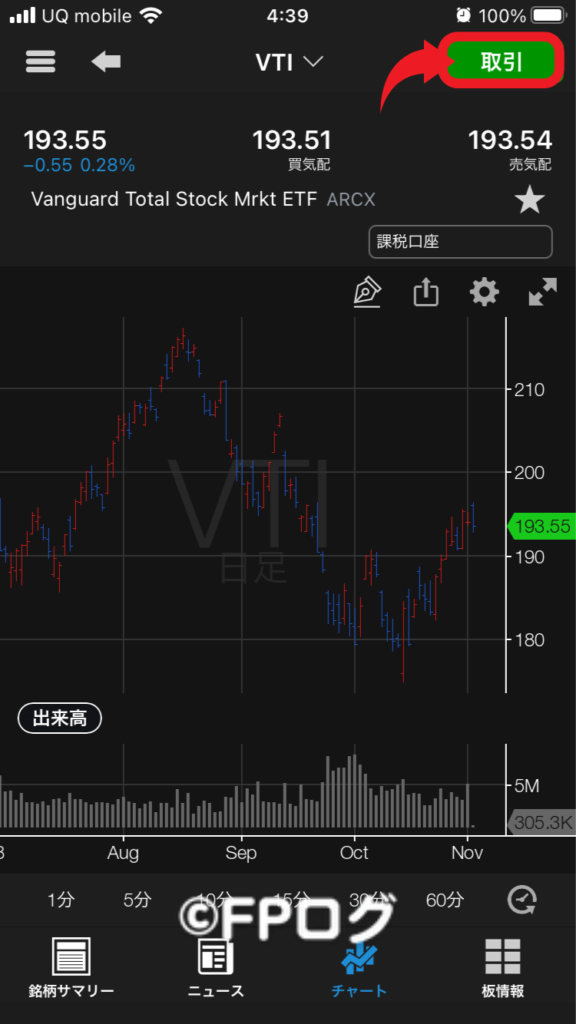Open chart settings gear icon
Image resolution: width=576 pixels, height=1024 pixels.
pyautogui.click(x=484, y=293)
